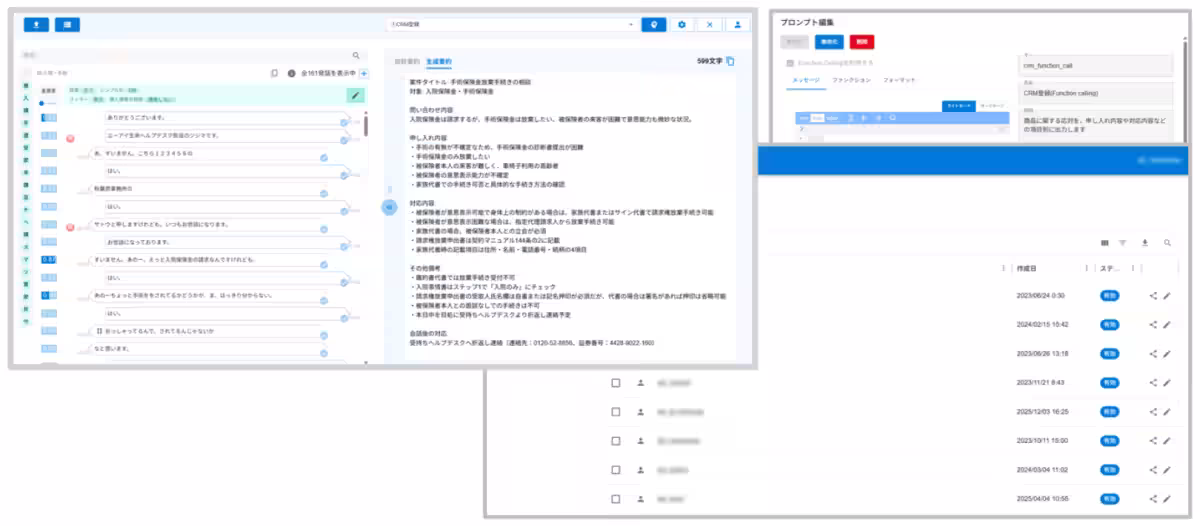
Task: Check the box for 2023/11/21 8:43 row
Action: point(616,382)
